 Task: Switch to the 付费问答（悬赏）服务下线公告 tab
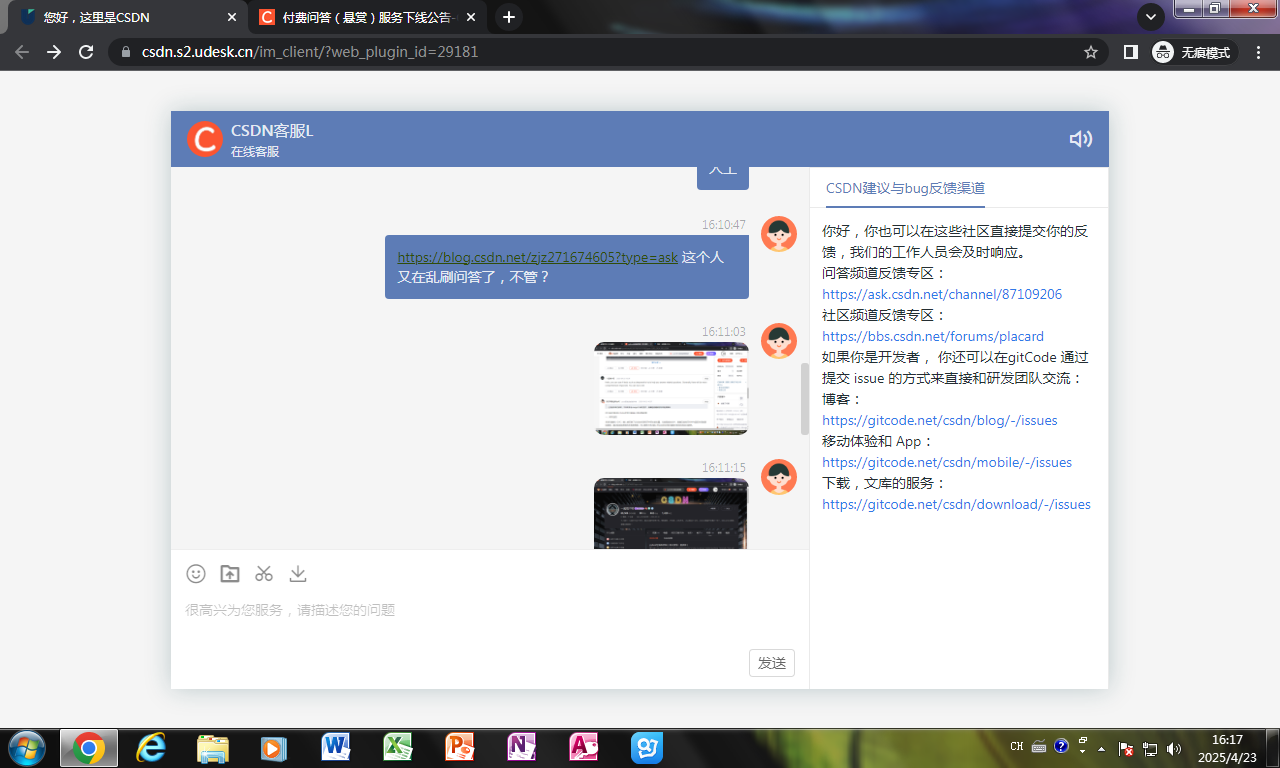click(x=366, y=17)
